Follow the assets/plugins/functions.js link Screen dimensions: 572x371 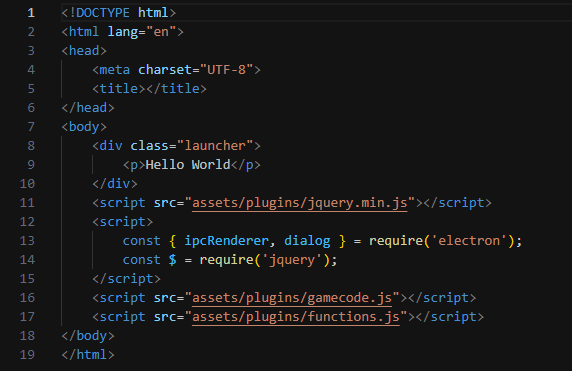296,317
